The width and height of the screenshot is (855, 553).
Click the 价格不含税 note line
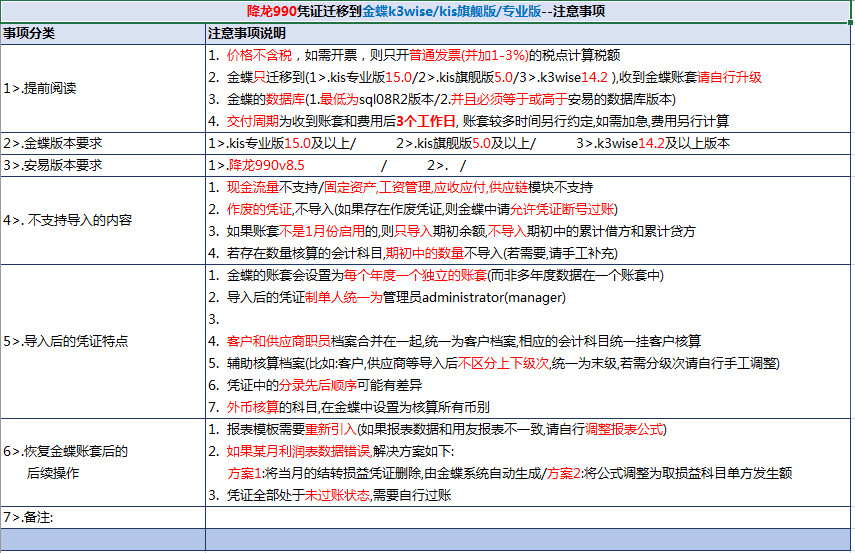pos(420,55)
